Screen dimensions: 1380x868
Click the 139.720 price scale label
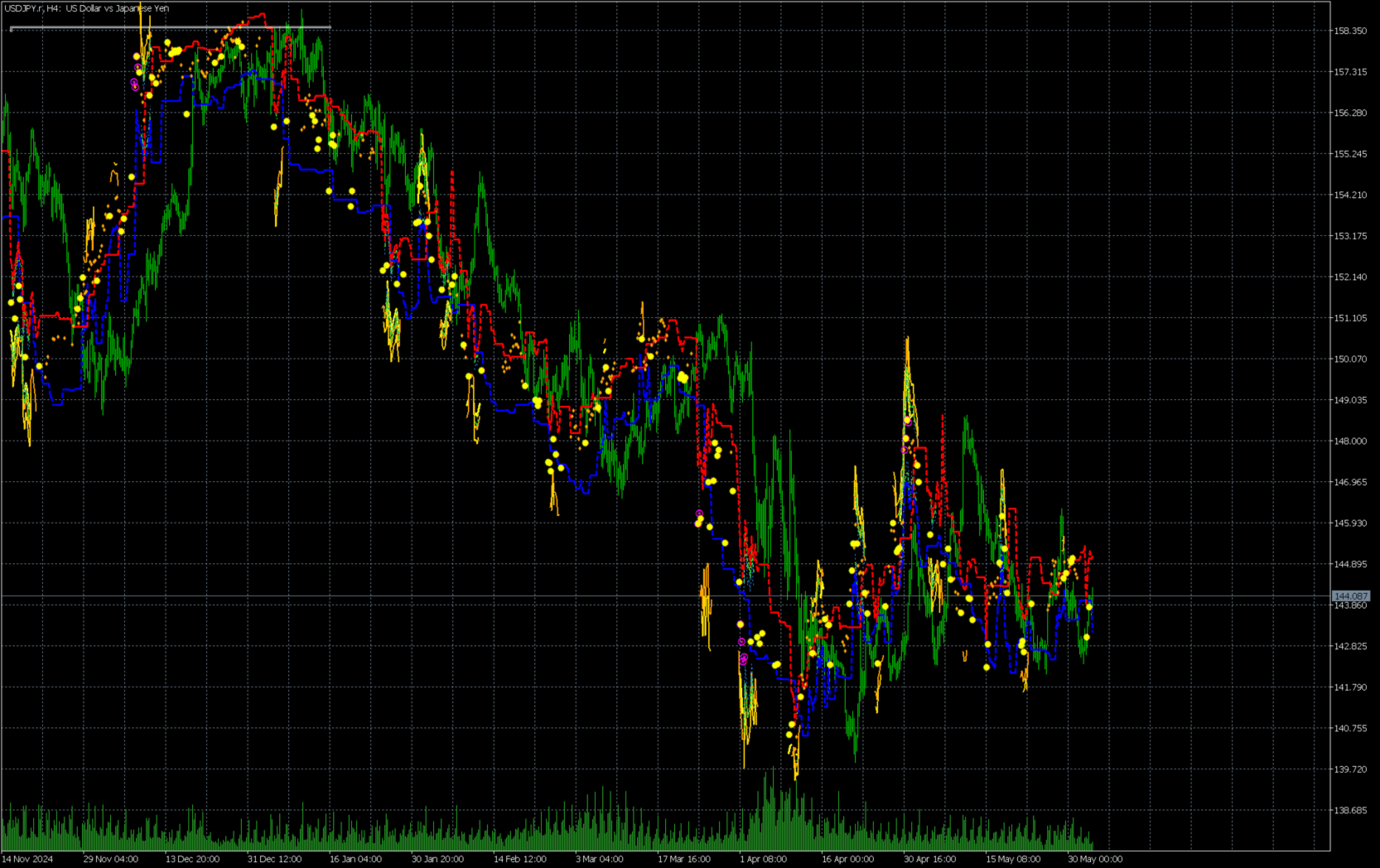tap(1350, 769)
